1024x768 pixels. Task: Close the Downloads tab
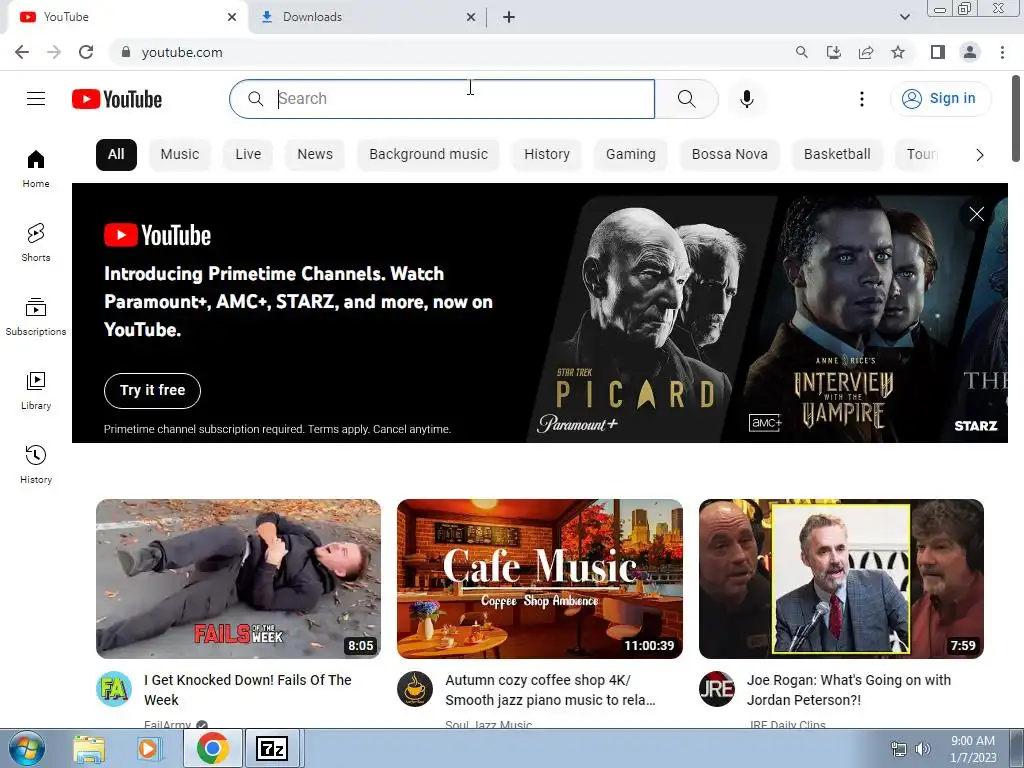tap(471, 17)
